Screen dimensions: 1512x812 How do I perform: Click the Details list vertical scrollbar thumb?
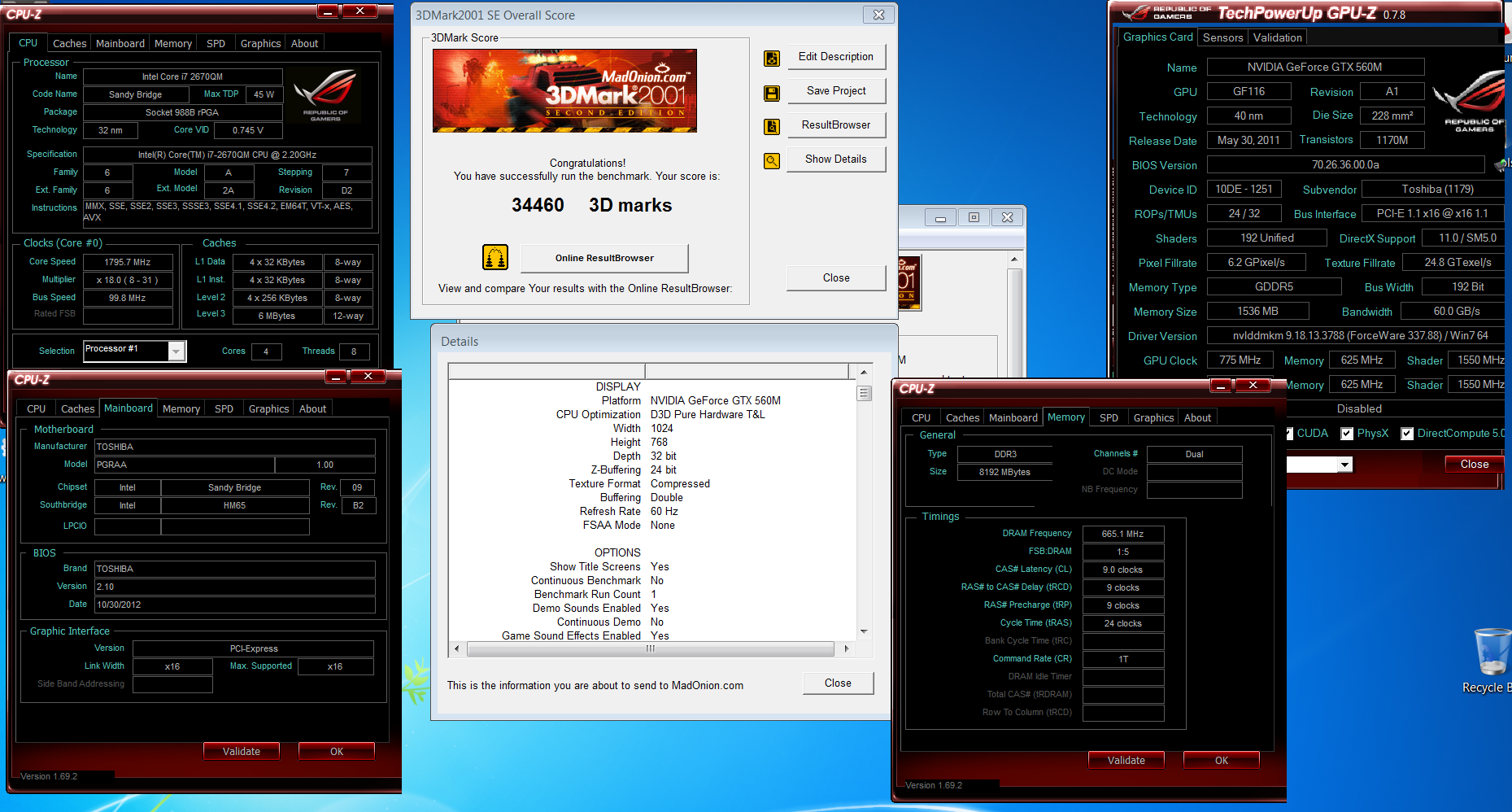point(864,393)
